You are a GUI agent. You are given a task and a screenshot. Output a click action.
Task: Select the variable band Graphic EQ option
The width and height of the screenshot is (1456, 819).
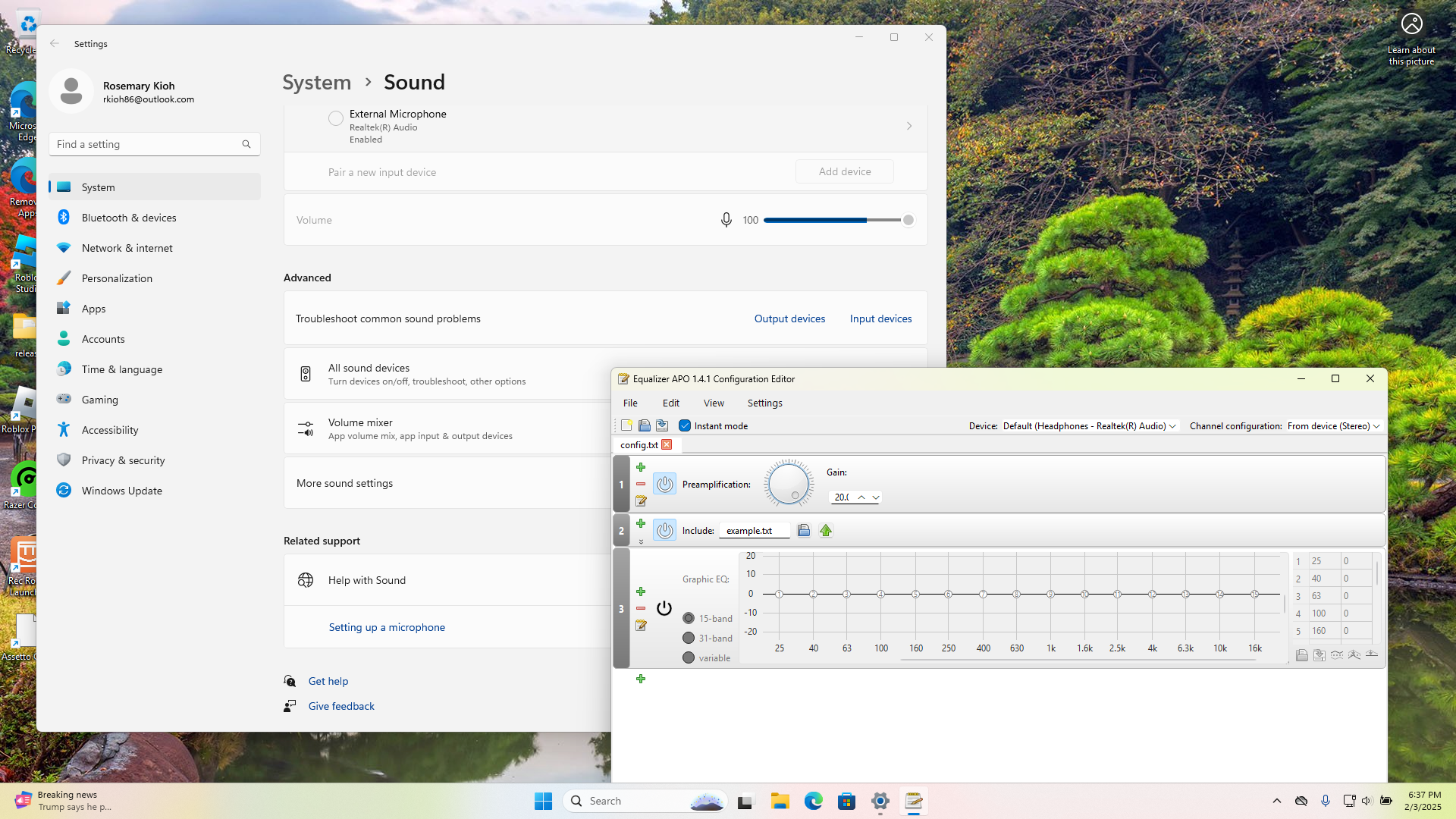pos(689,658)
